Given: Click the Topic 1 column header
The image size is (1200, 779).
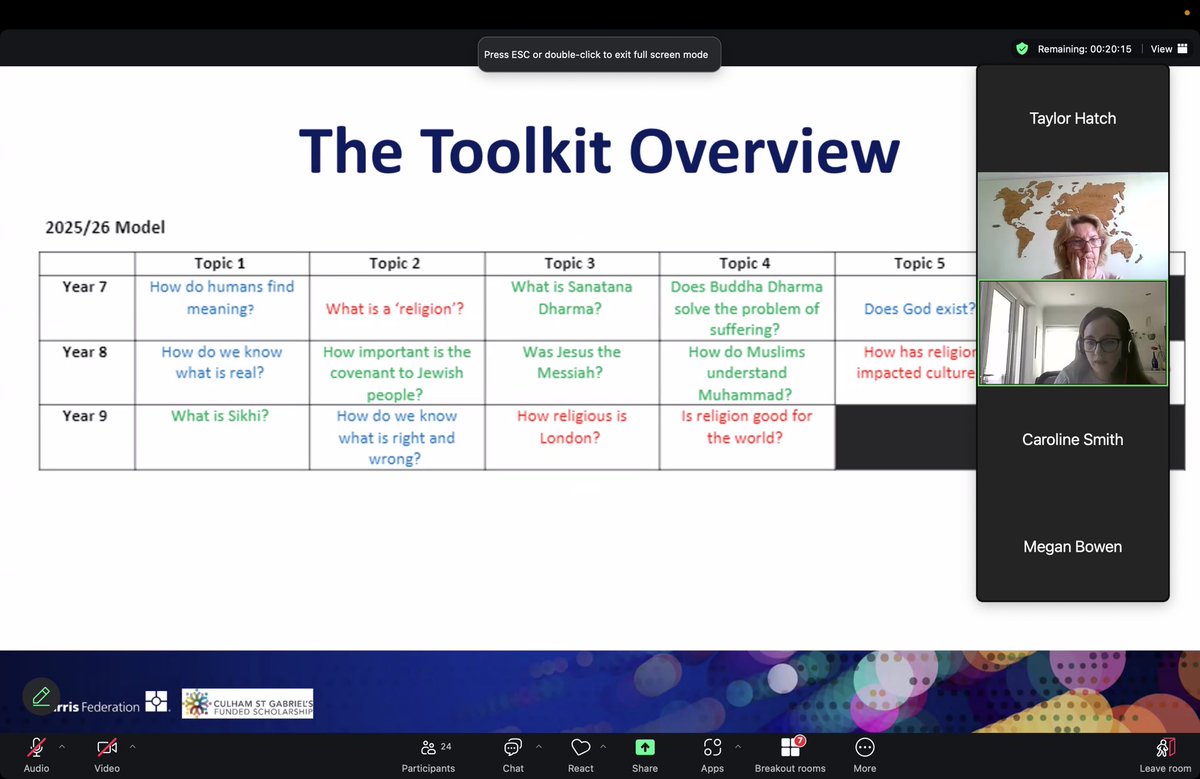Looking at the screenshot, I should (x=220, y=263).
